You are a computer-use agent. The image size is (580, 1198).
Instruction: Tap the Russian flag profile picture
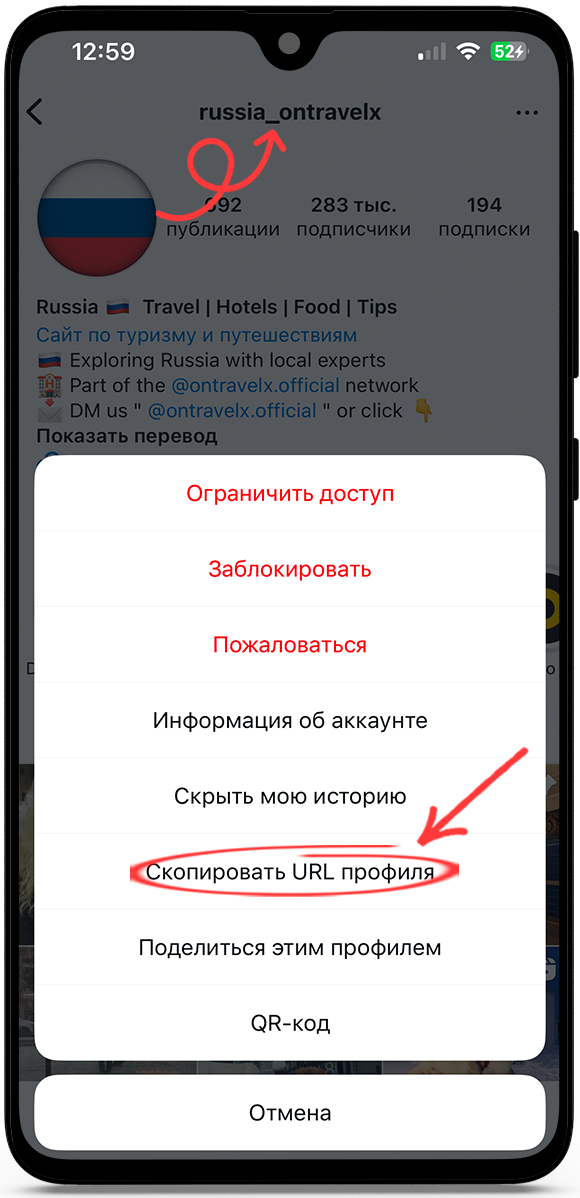(97, 219)
